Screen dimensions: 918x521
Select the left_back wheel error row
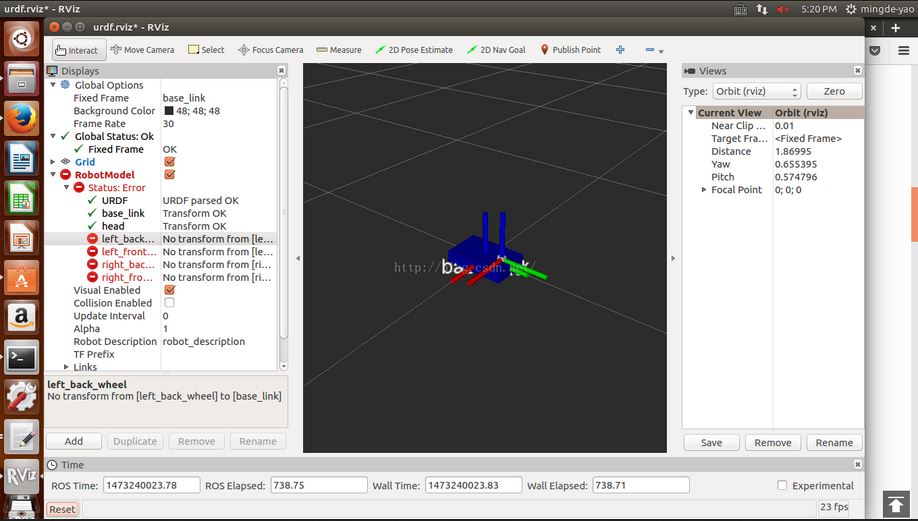160,239
